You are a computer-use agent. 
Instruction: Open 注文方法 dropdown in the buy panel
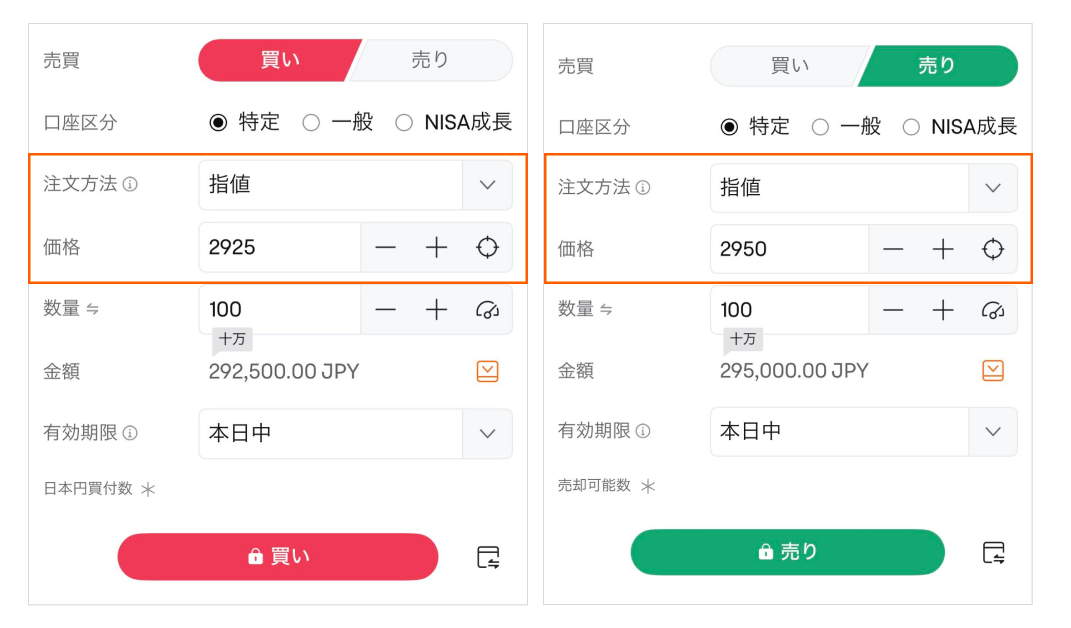tap(487, 185)
